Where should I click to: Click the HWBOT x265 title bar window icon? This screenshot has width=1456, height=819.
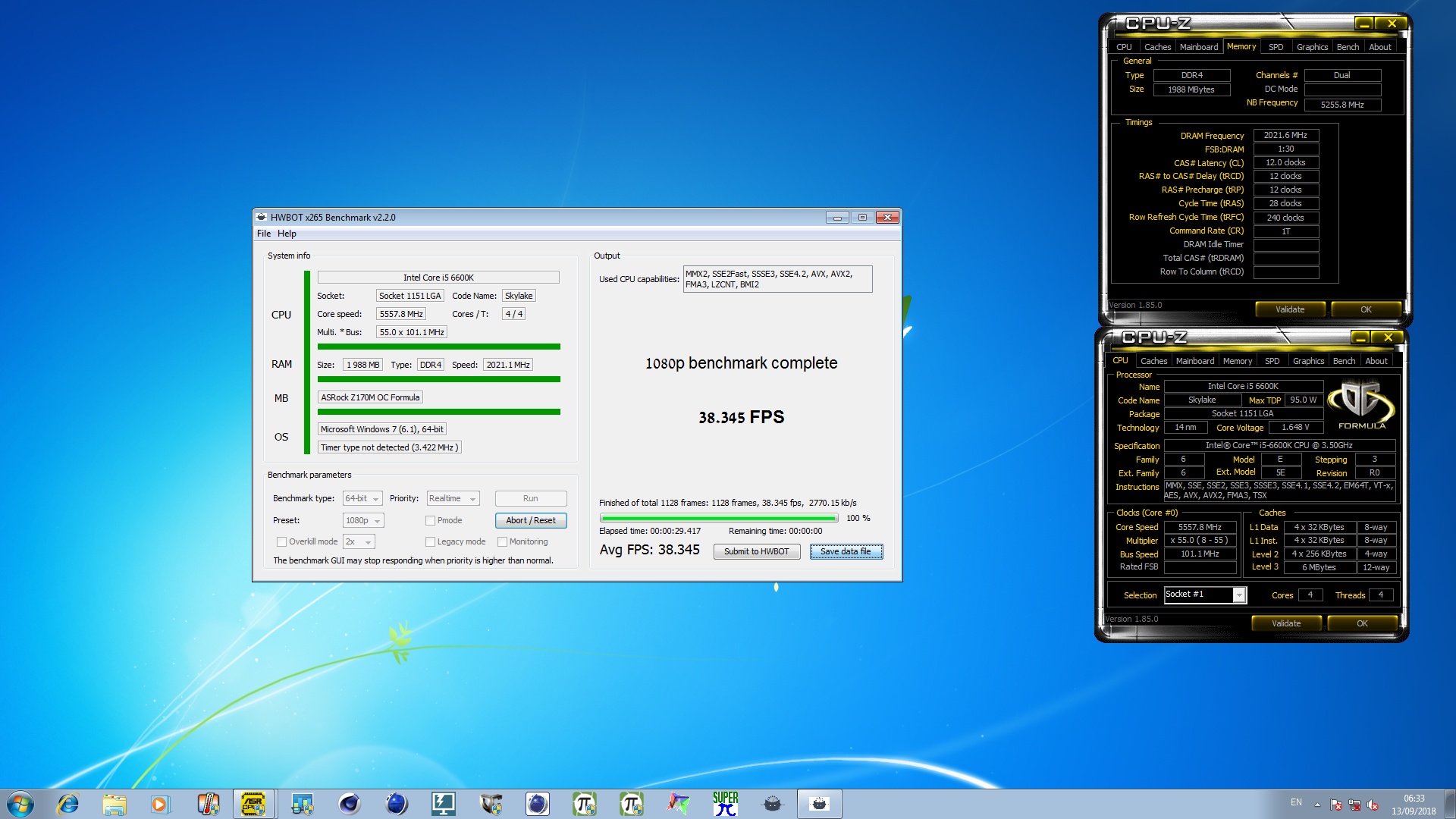(x=262, y=217)
